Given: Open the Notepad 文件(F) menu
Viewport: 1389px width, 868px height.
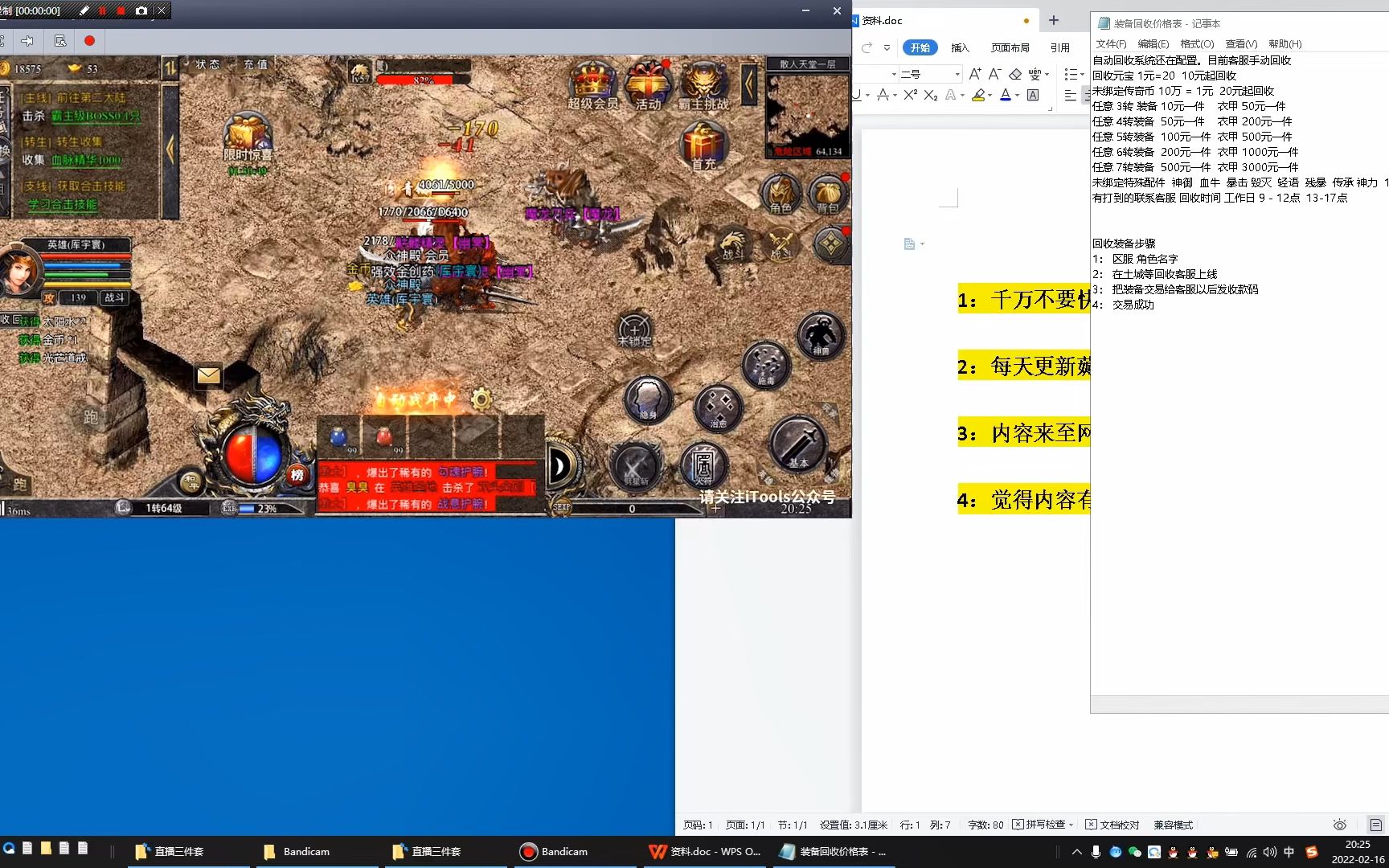Looking at the screenshot, I should point(1111,43).
